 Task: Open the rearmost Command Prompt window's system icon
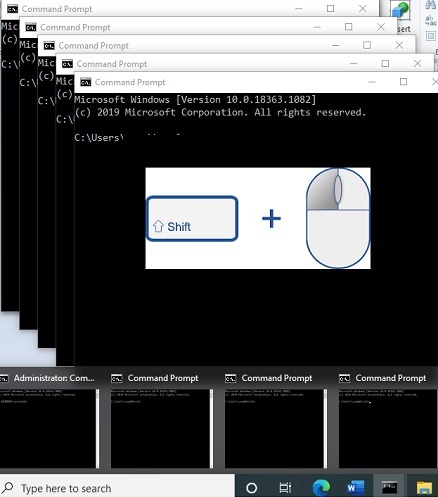pos(12,9)
